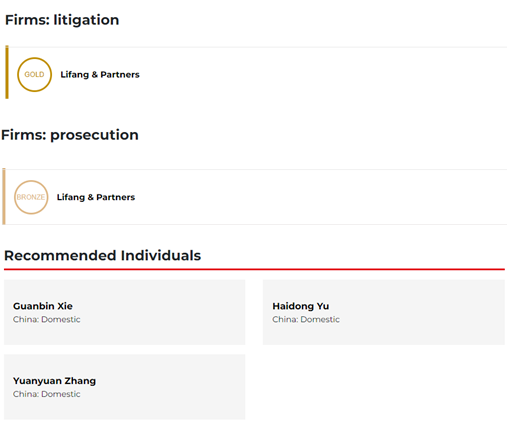
Task: Click China: Domestic under Guanbin Xie
Action: click(x=47, y=319)
